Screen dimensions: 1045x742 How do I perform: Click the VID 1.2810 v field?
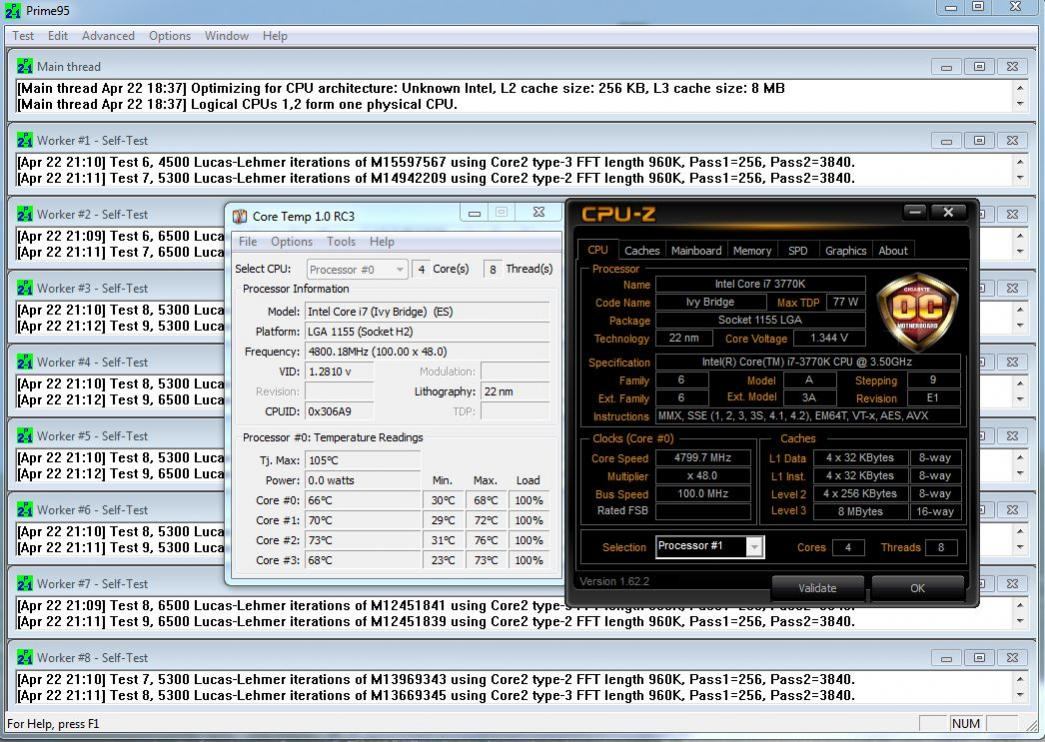339,371
